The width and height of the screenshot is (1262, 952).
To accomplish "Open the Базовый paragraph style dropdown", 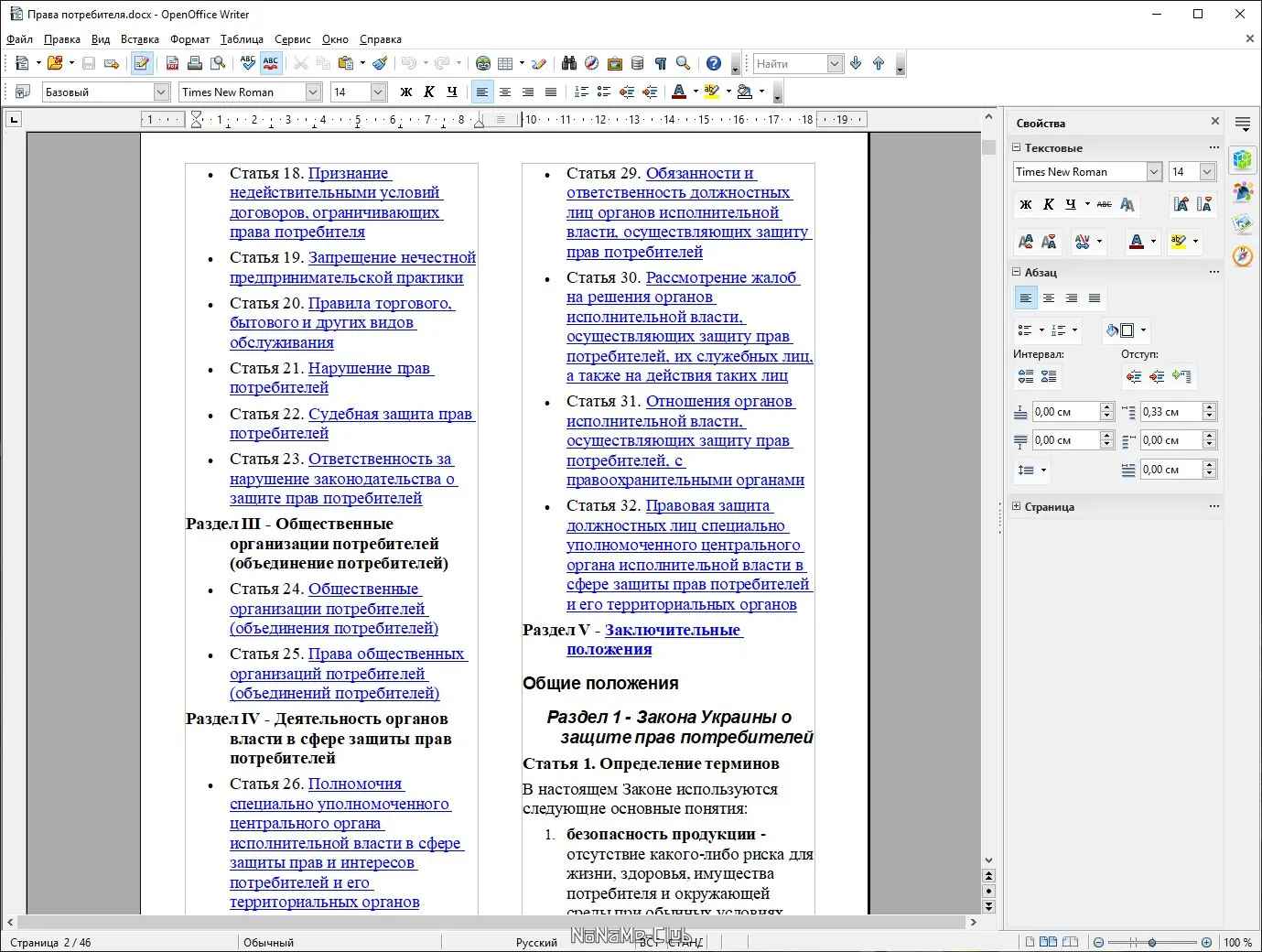I will (161, 92).
